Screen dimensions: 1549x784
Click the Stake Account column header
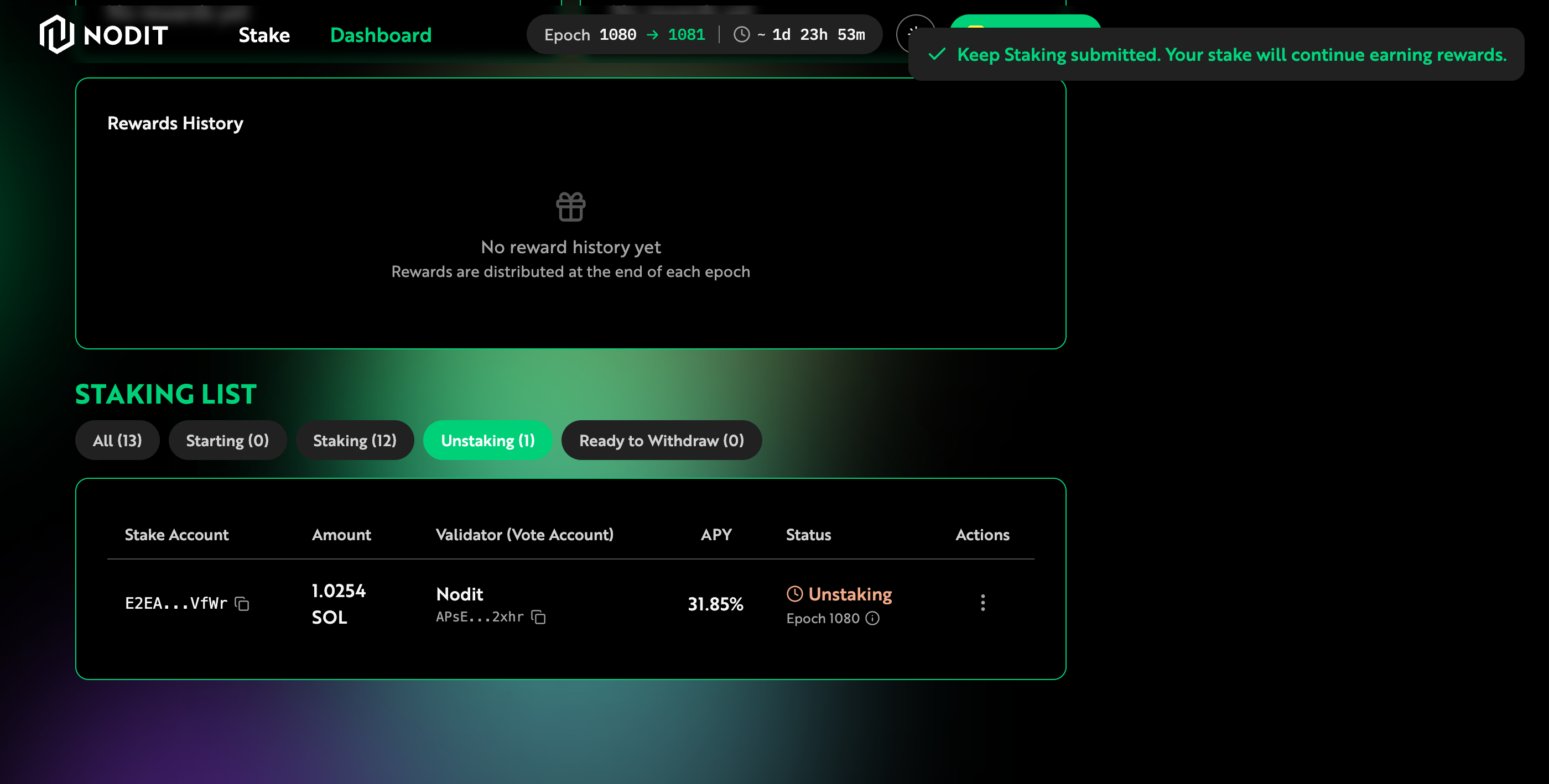pyautogui.click(x=177, y=535)
